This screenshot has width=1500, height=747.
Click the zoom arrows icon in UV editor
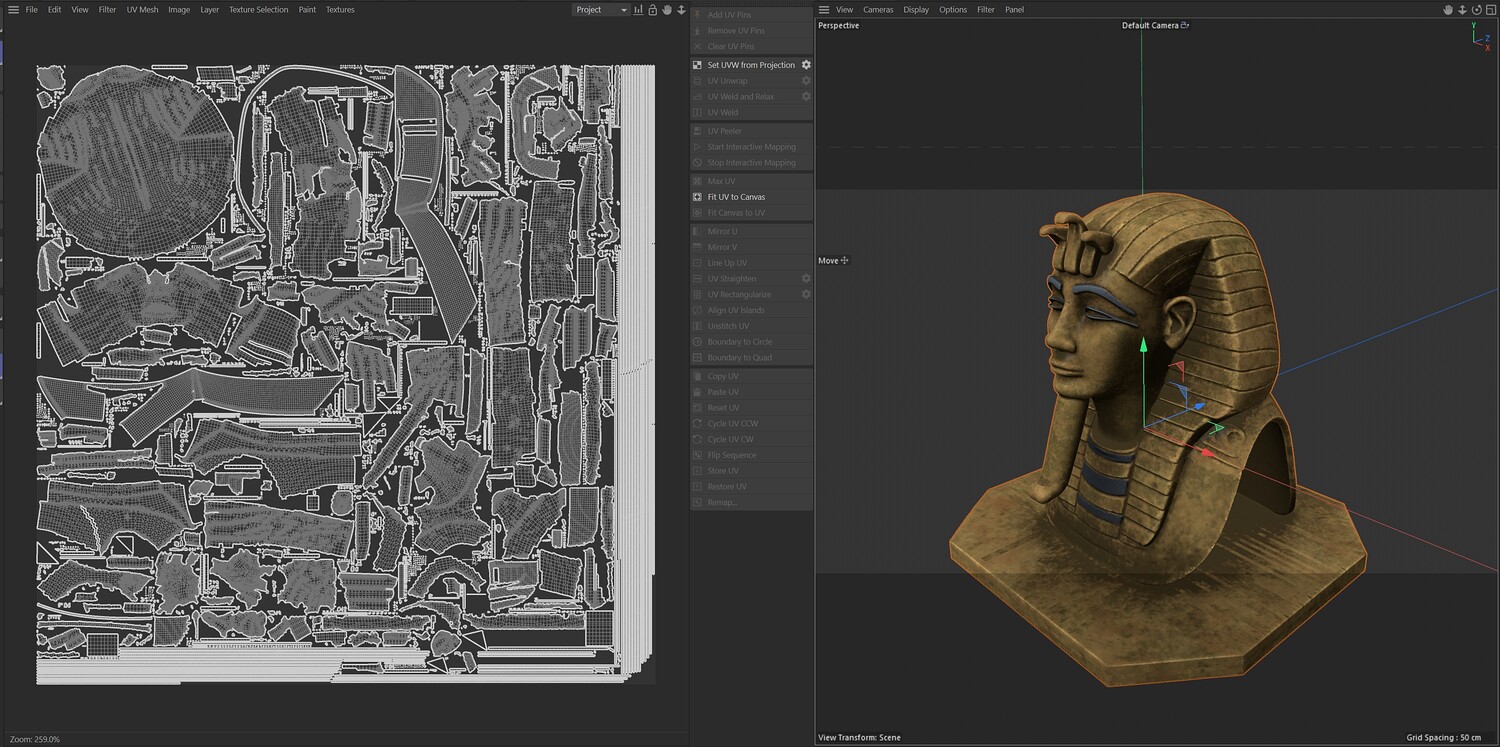(x=681, y=10)
